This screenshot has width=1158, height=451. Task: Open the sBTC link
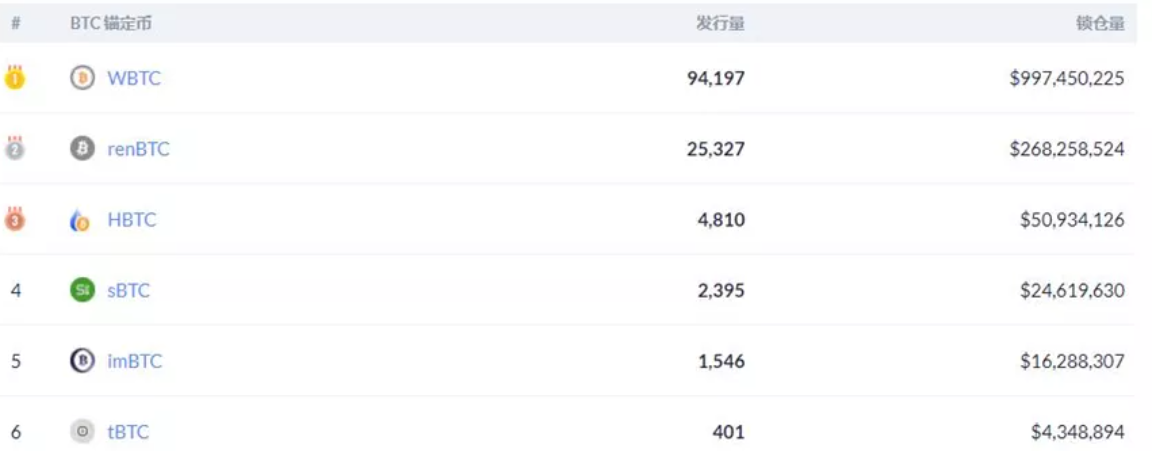point(129,291)
